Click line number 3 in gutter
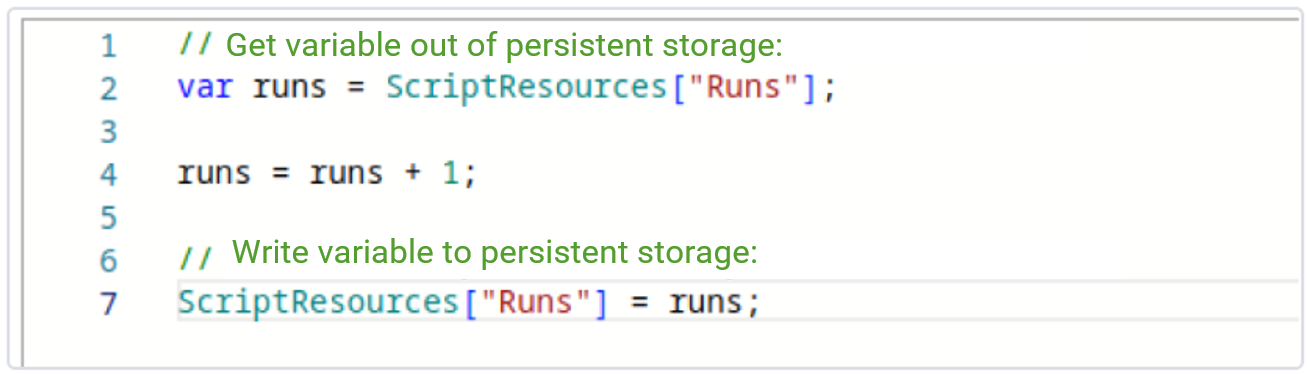This screenshot has height=374, width=1307. click(109, 132)
